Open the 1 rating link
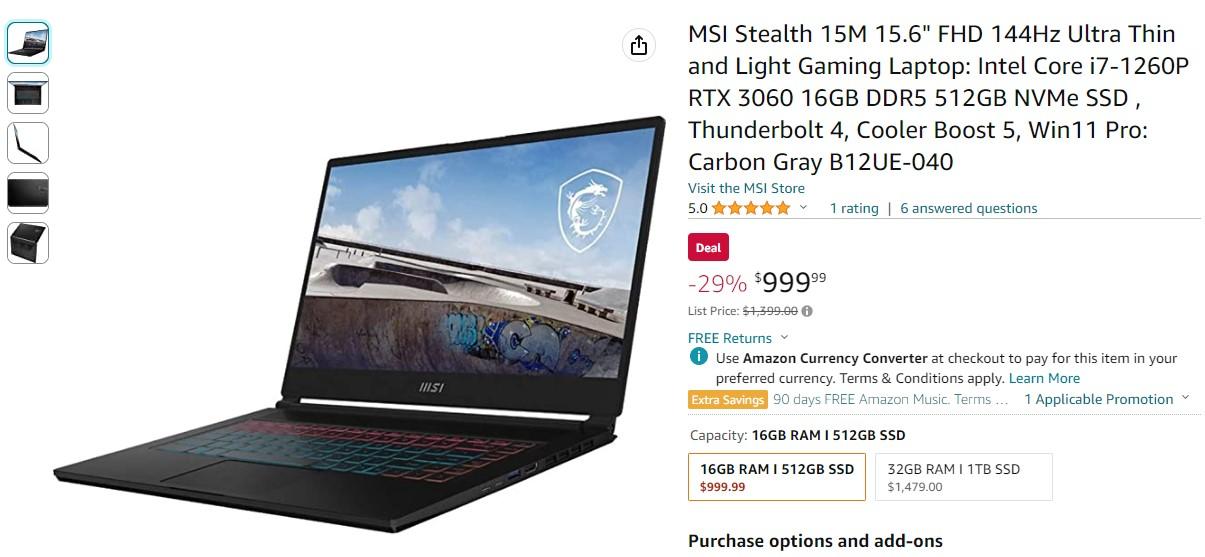 [x=854, y=208]
